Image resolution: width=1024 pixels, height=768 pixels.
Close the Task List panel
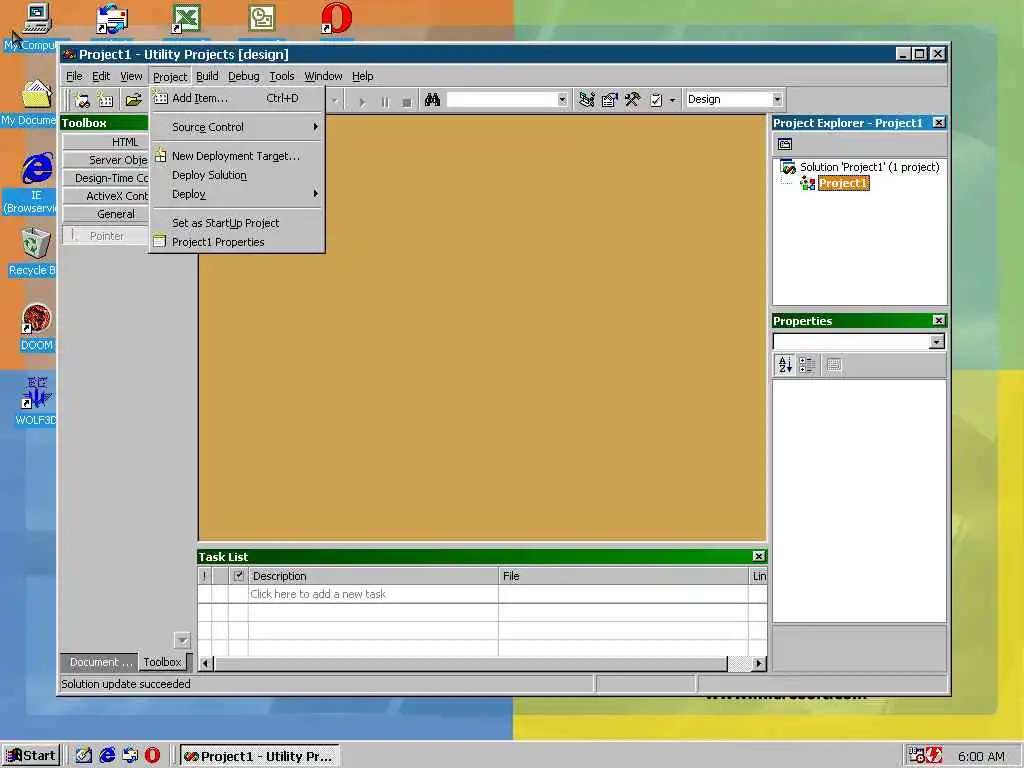coord(758,556)
